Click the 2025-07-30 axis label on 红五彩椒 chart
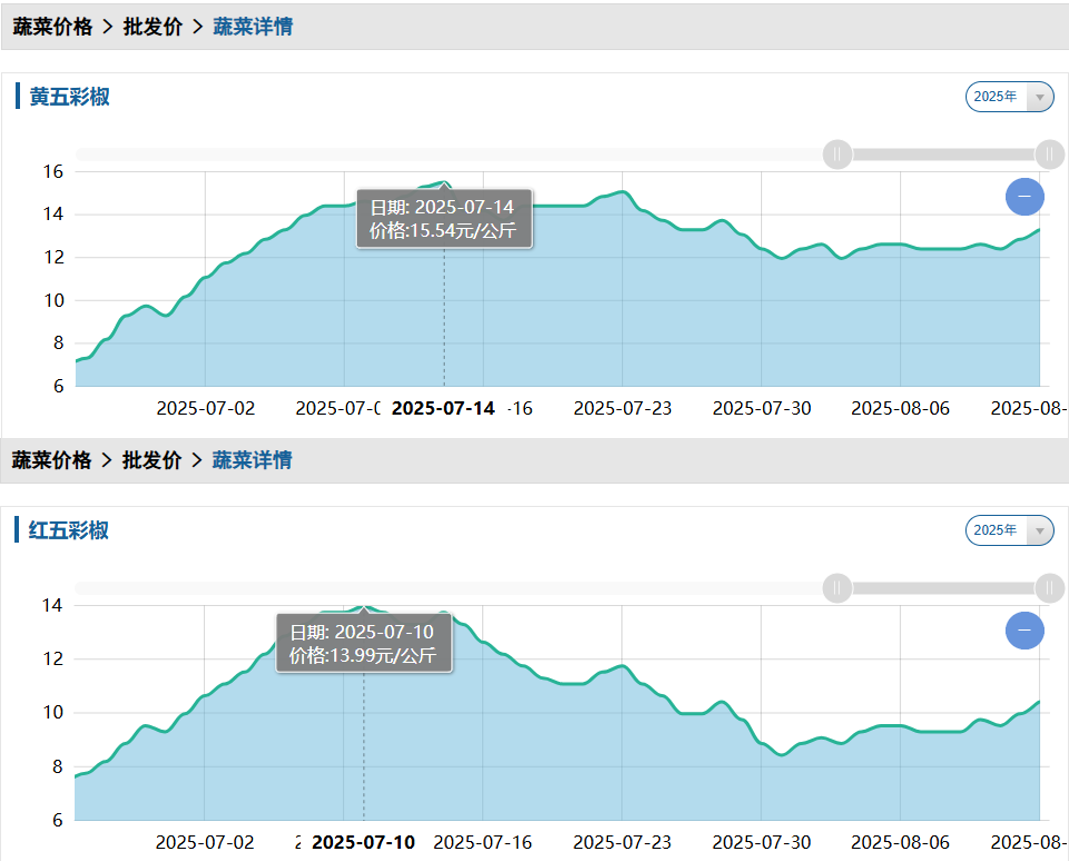The width and height of the screenshot is (1069, 861). point(761,842)
